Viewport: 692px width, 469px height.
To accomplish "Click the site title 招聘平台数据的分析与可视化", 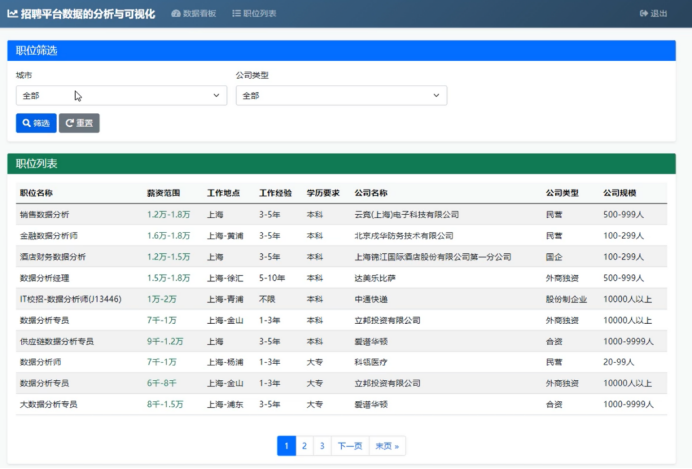I will point(88,14).
